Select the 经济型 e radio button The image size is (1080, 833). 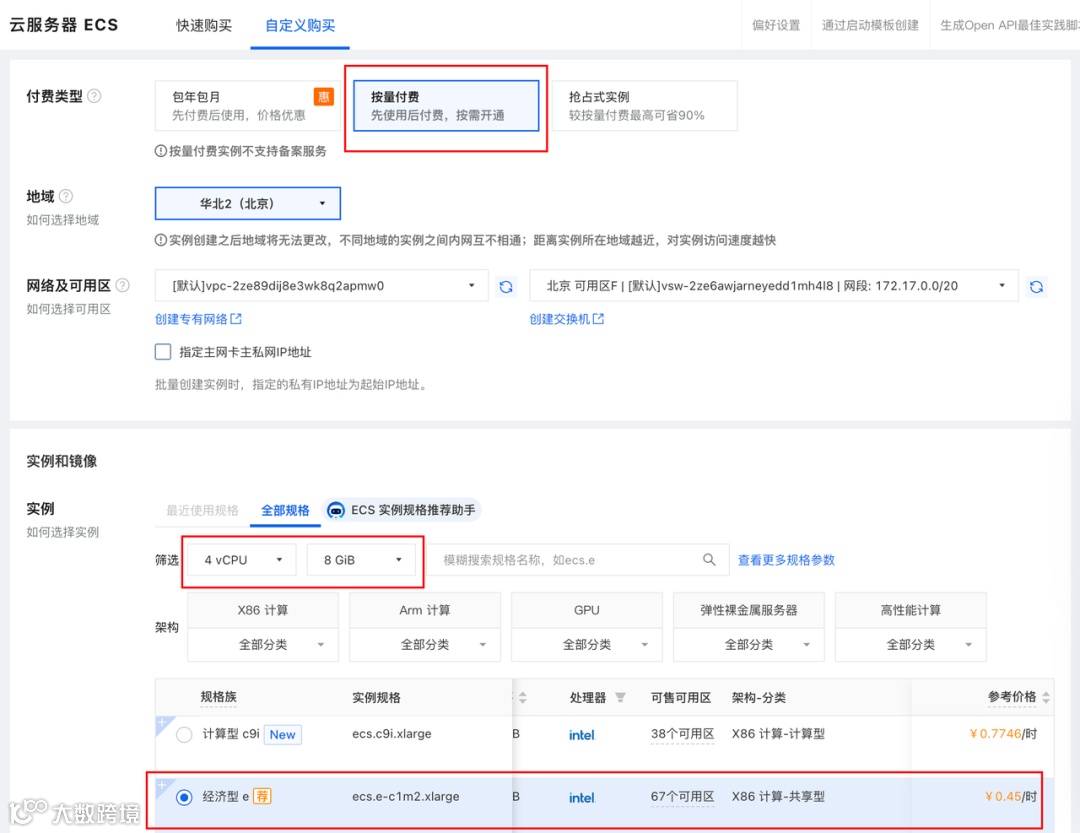(x=184, y=797)
